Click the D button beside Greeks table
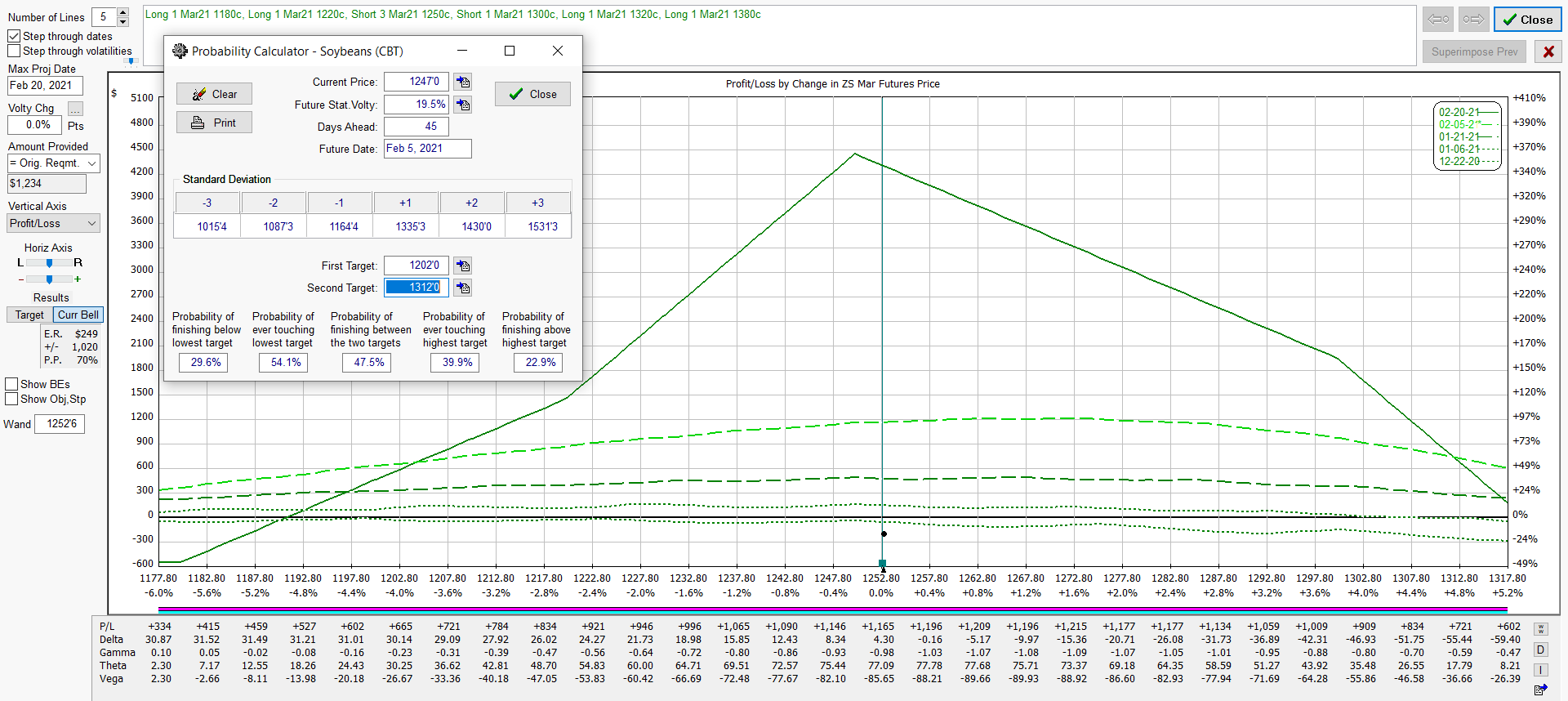Screen dimensions: 1568x701 (1540, 650)
